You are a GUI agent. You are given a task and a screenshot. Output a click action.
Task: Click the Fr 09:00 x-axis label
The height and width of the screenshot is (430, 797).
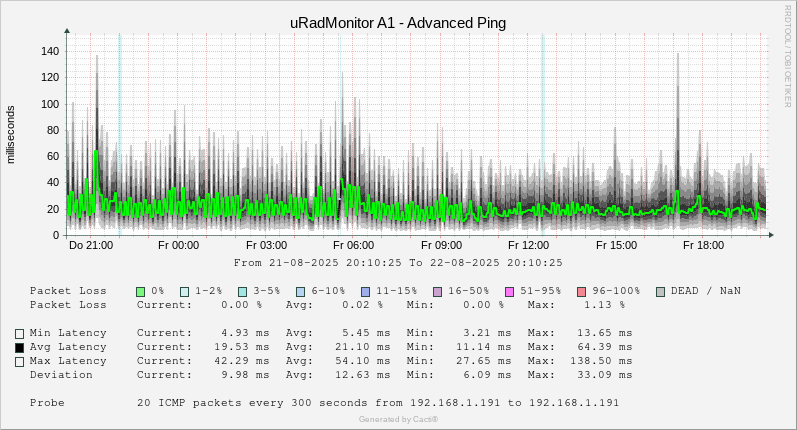click(442, 245)
